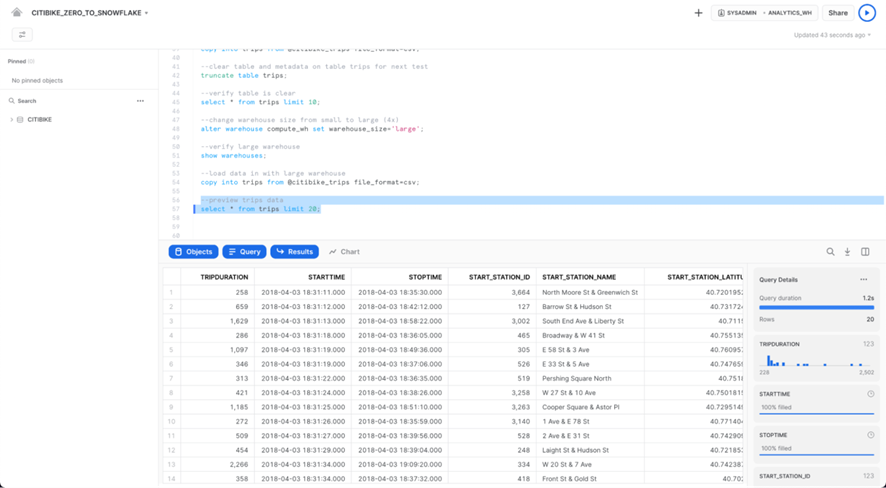Click the plus icon to add worksheet

(x=698, y=13)
